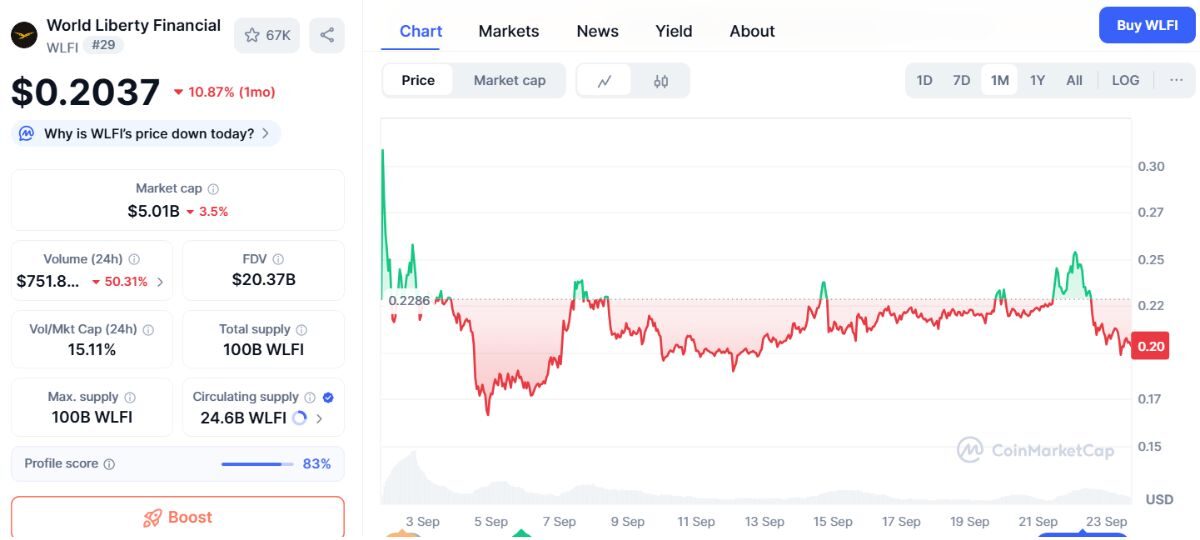The height and width of the screenshot is (540, 1200).
Task: Select the Price toggle option
Action: coord(418,80)
